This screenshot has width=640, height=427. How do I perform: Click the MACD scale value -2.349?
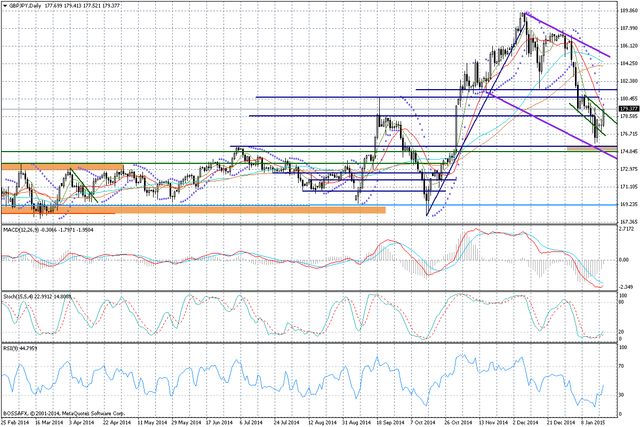coord(627,286)
